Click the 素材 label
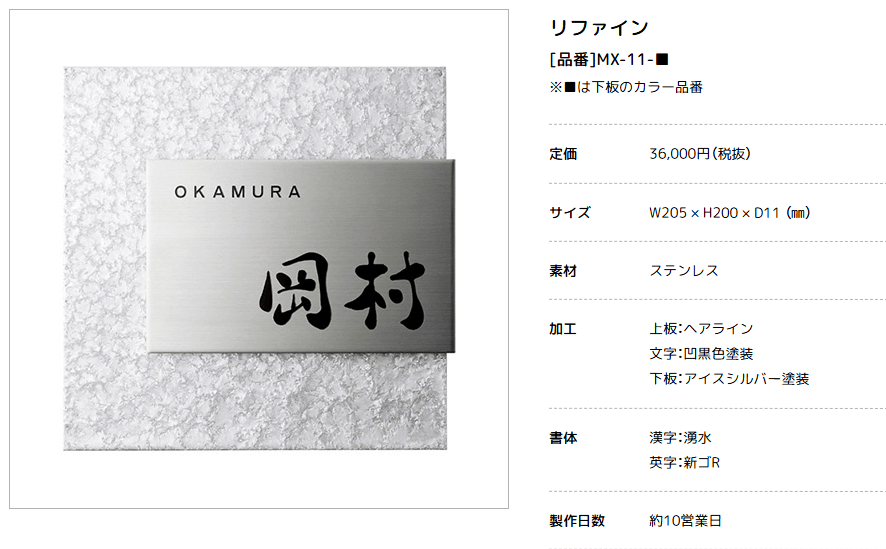The image size is (886, 549). 563,271
